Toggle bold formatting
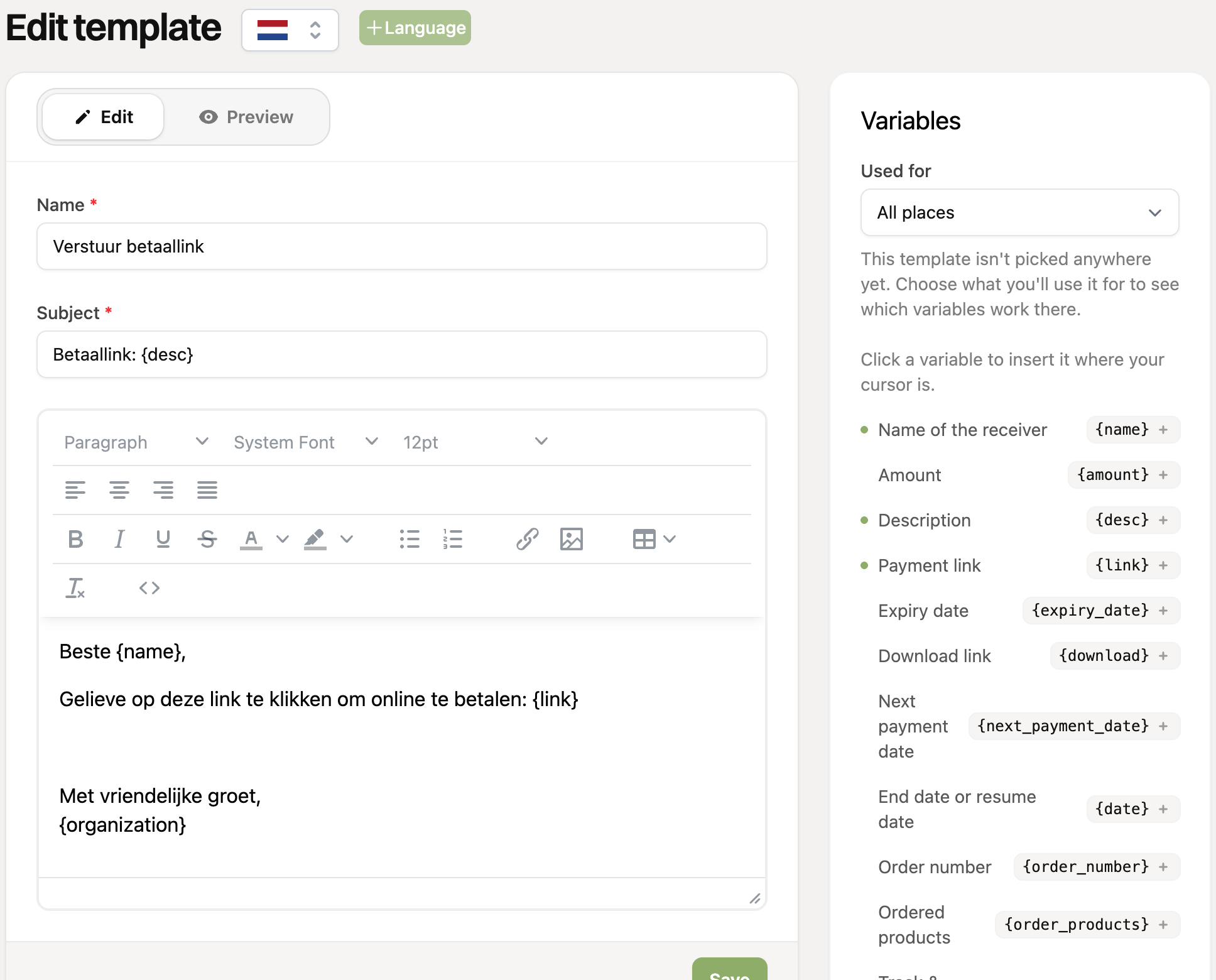Screen dimensions: 1216x980 75,538
